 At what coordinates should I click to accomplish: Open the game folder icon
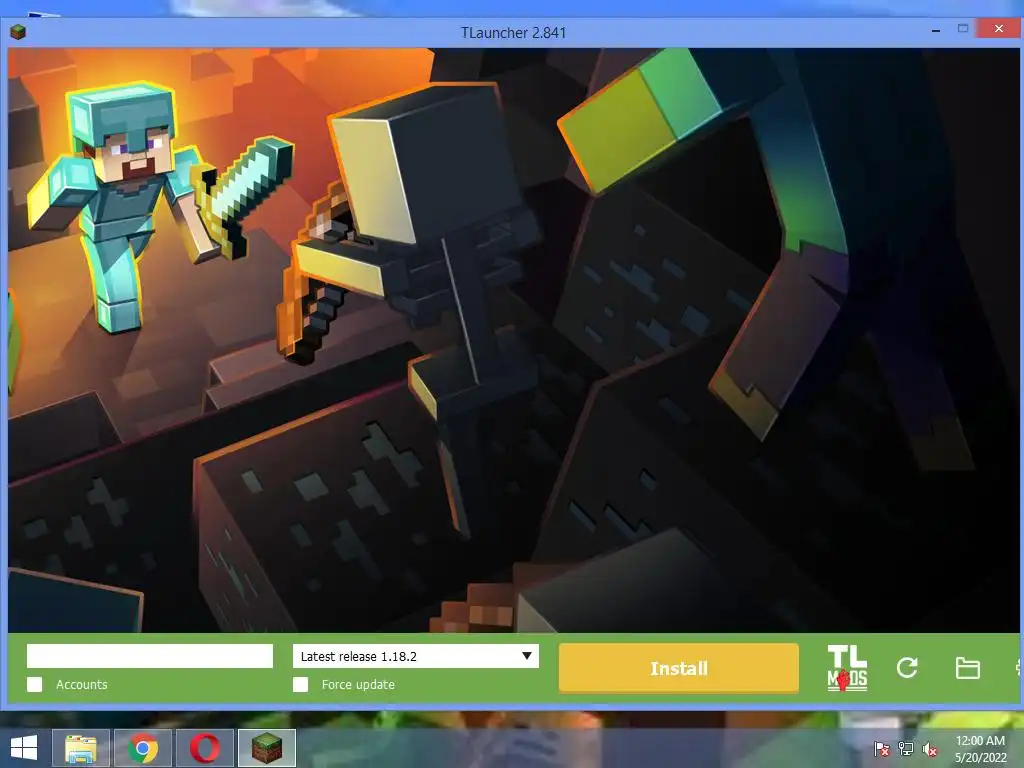pyautogui.click(x=967, y=668)
